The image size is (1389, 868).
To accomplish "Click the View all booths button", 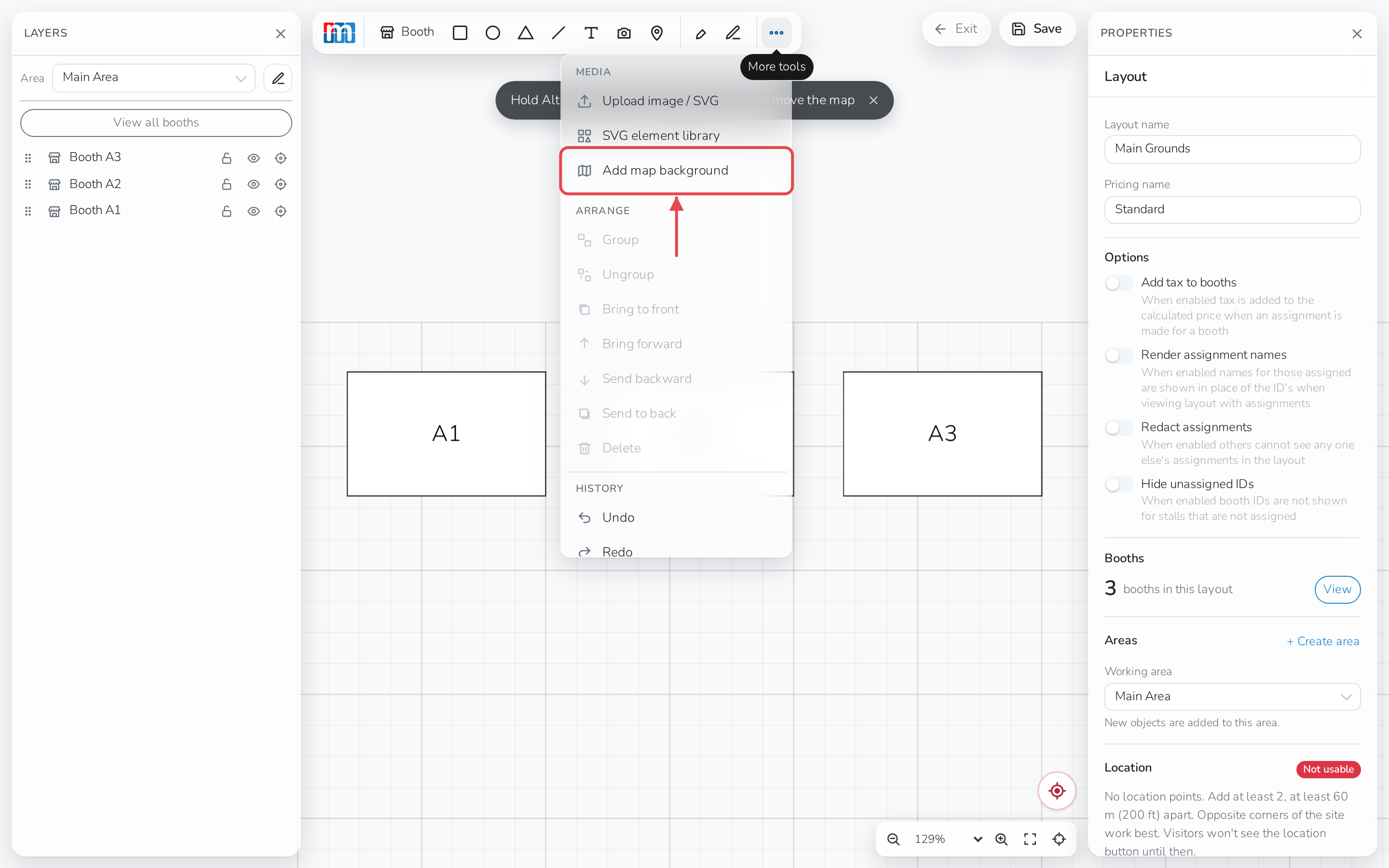I will pos(156,123).
